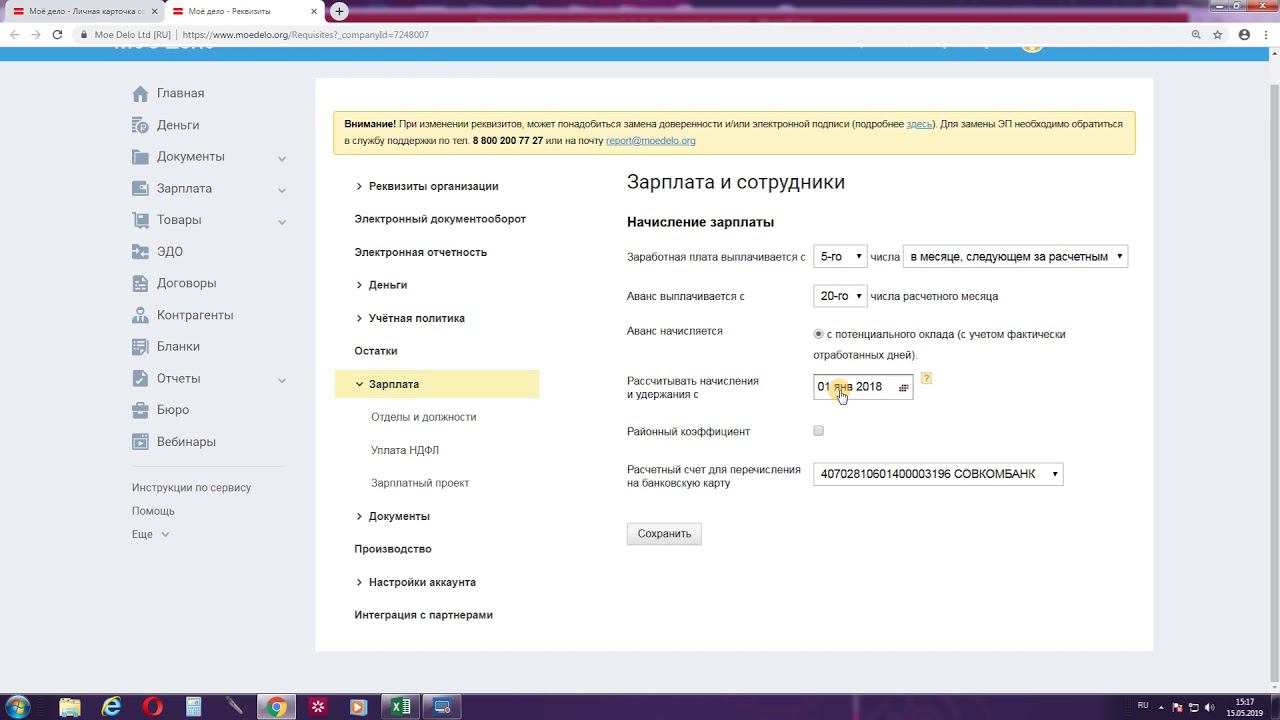Click the browser reload icon
Screen dimensions: 1280x720
point(57,34)
